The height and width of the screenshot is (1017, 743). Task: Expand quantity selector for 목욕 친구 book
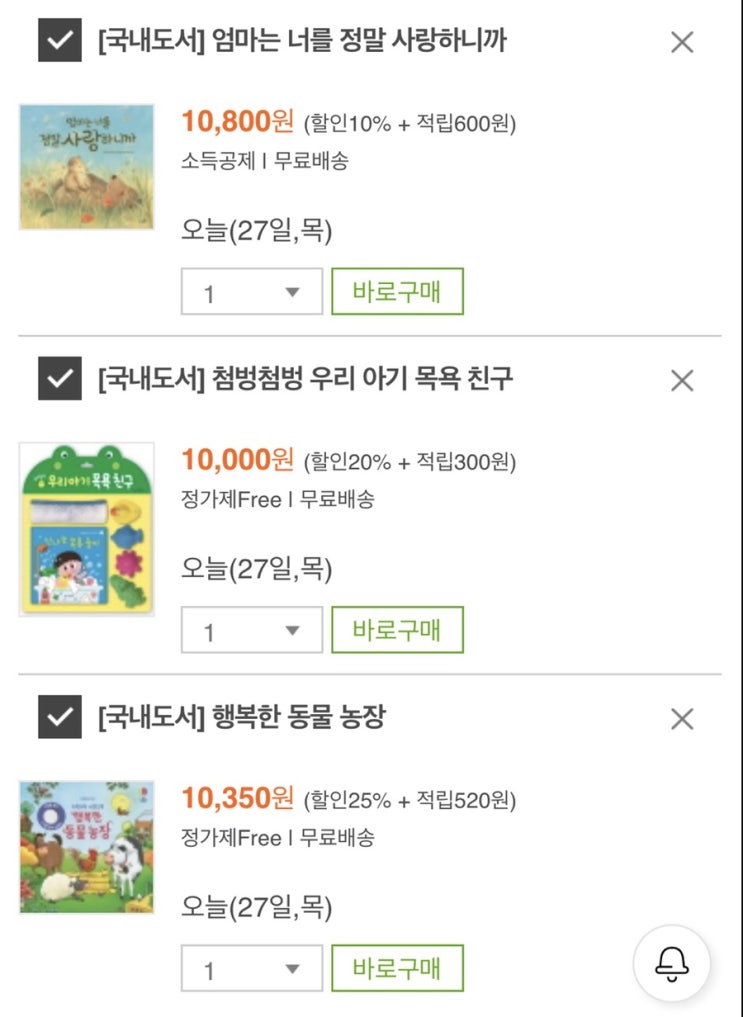pyautogui.click(x=252, y=630)
